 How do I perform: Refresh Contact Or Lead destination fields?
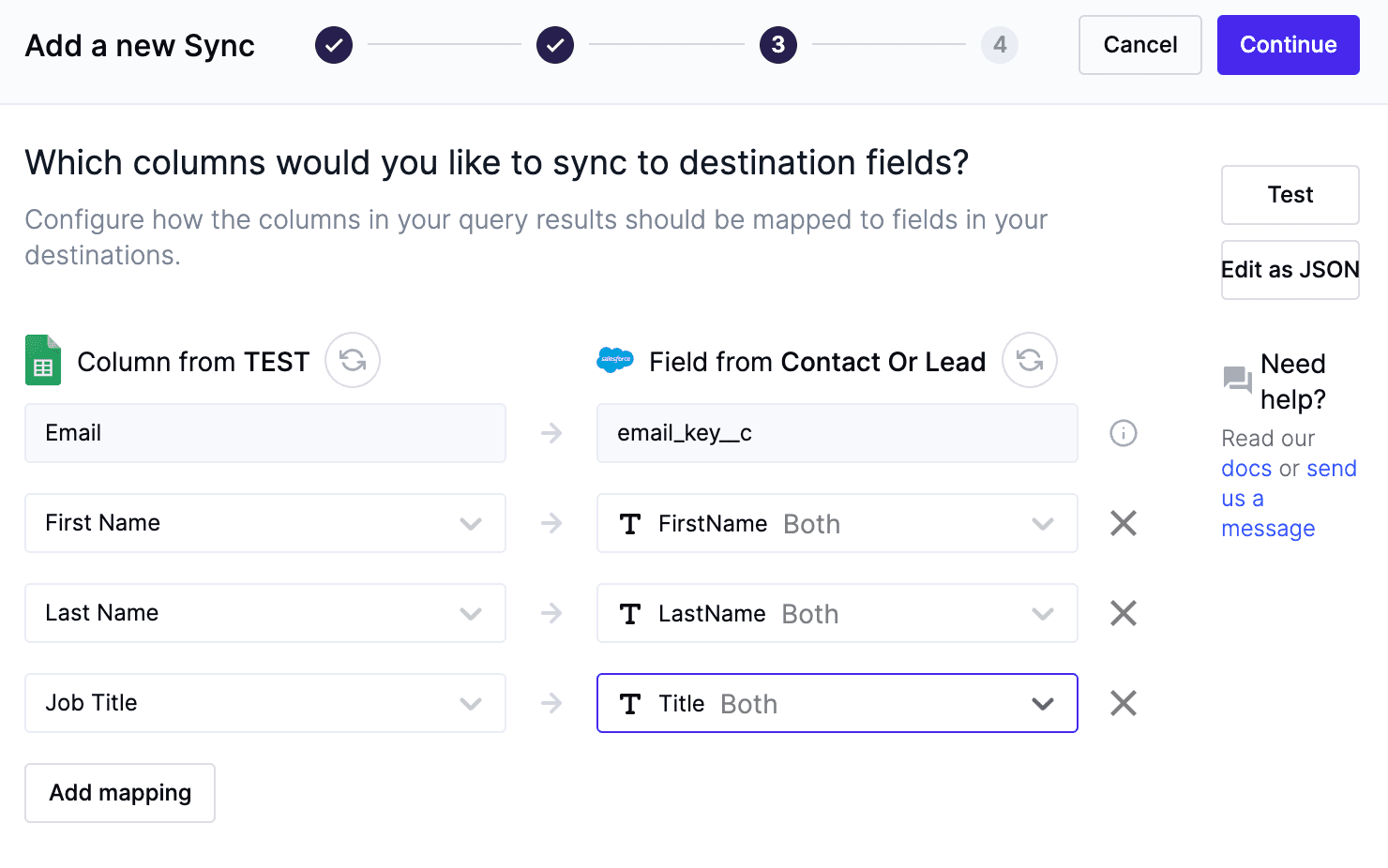pos(1030,360)
